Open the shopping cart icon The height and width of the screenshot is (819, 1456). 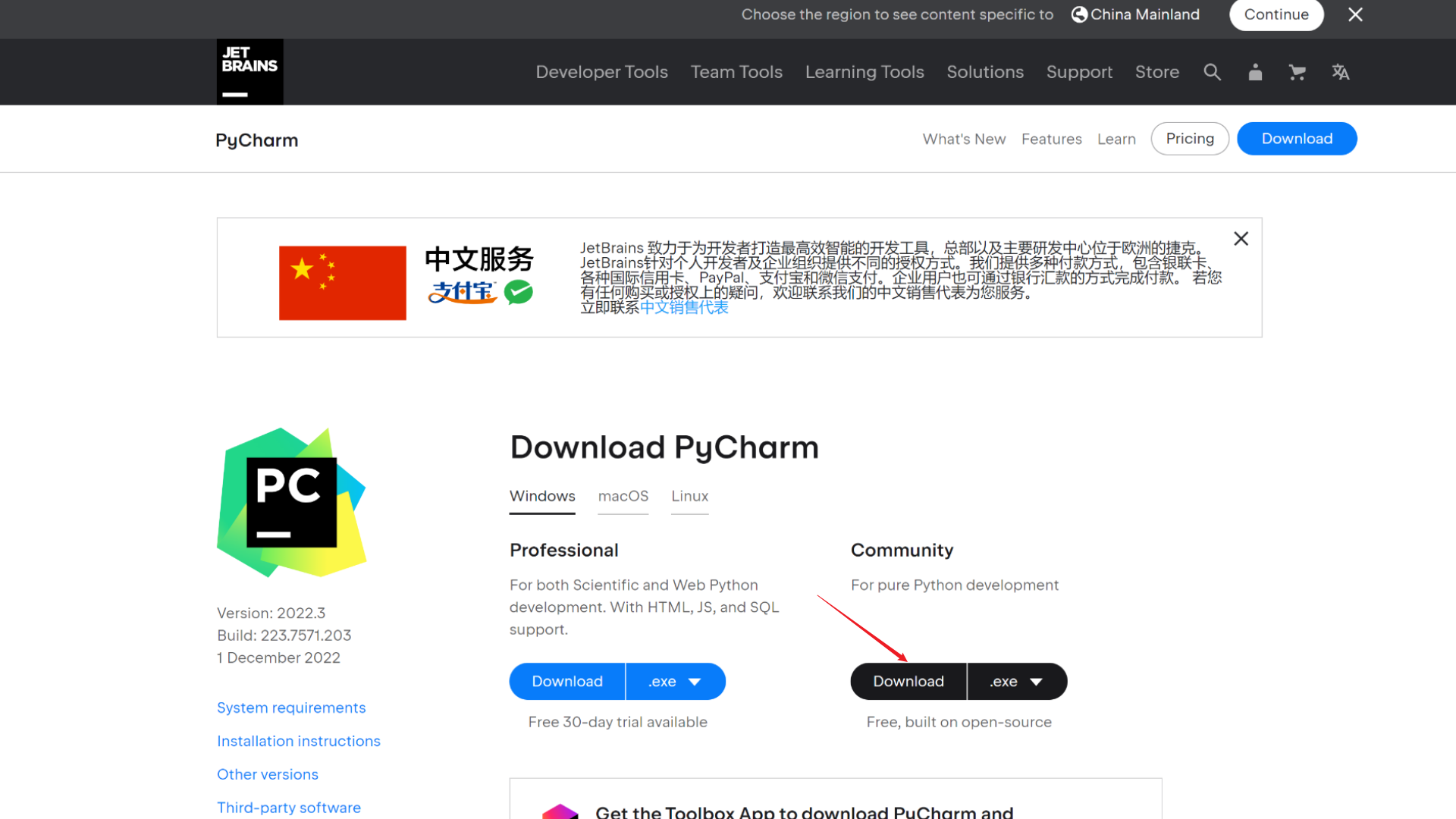point(1297,72)
